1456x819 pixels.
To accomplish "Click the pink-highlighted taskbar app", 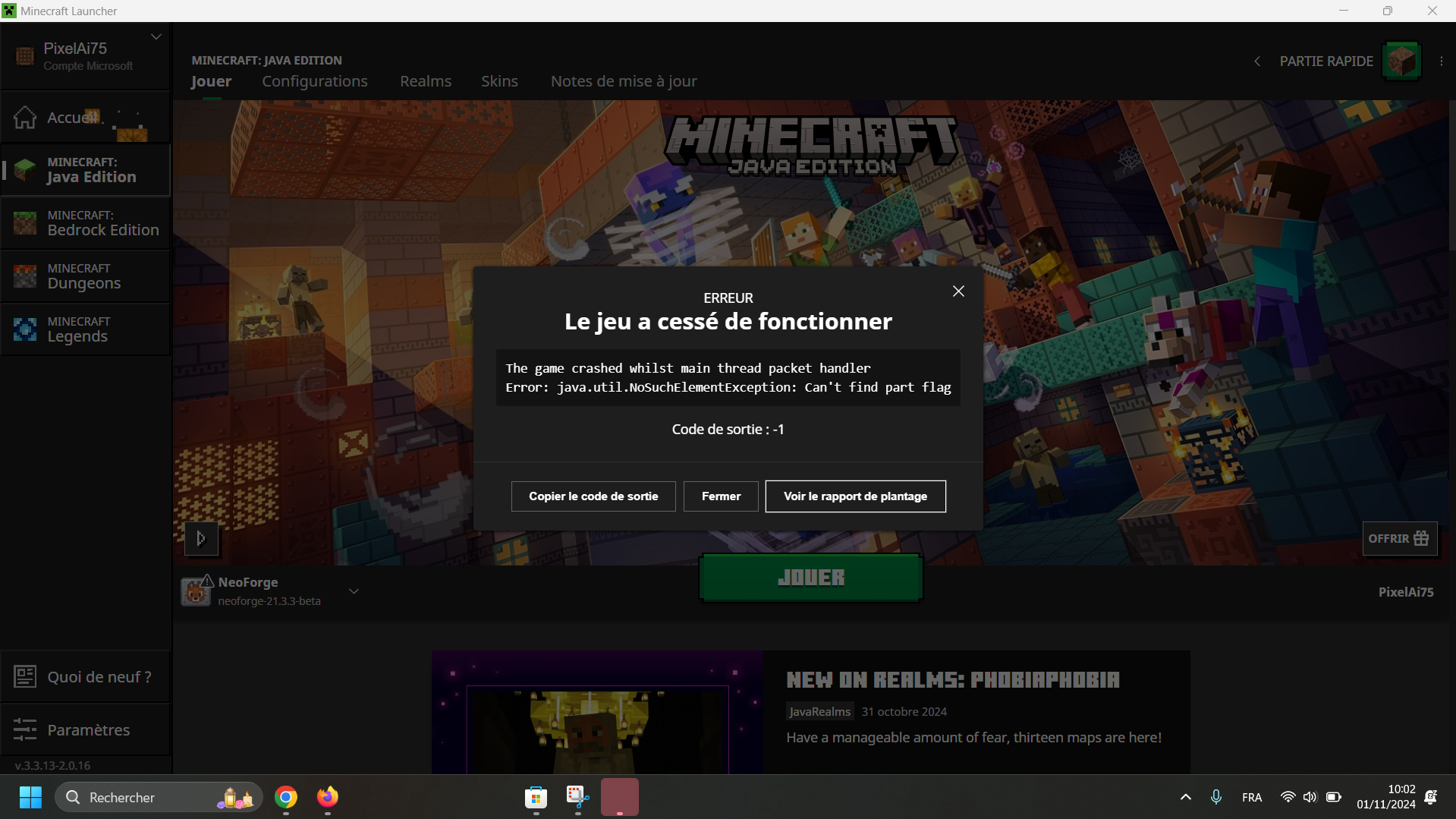I will pos(620,797).
